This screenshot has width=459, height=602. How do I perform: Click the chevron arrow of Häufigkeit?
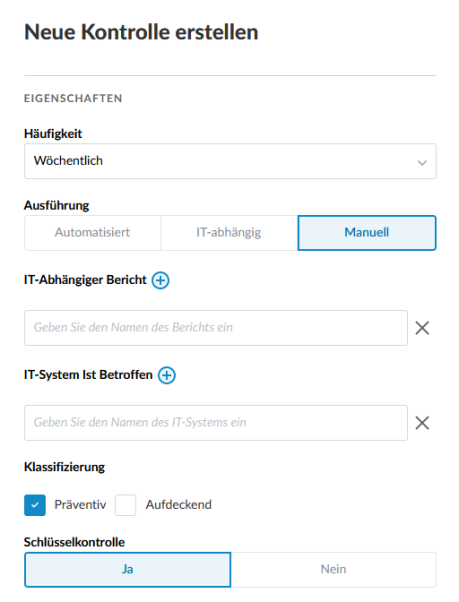pyautogui.click(x=422, y=162)
